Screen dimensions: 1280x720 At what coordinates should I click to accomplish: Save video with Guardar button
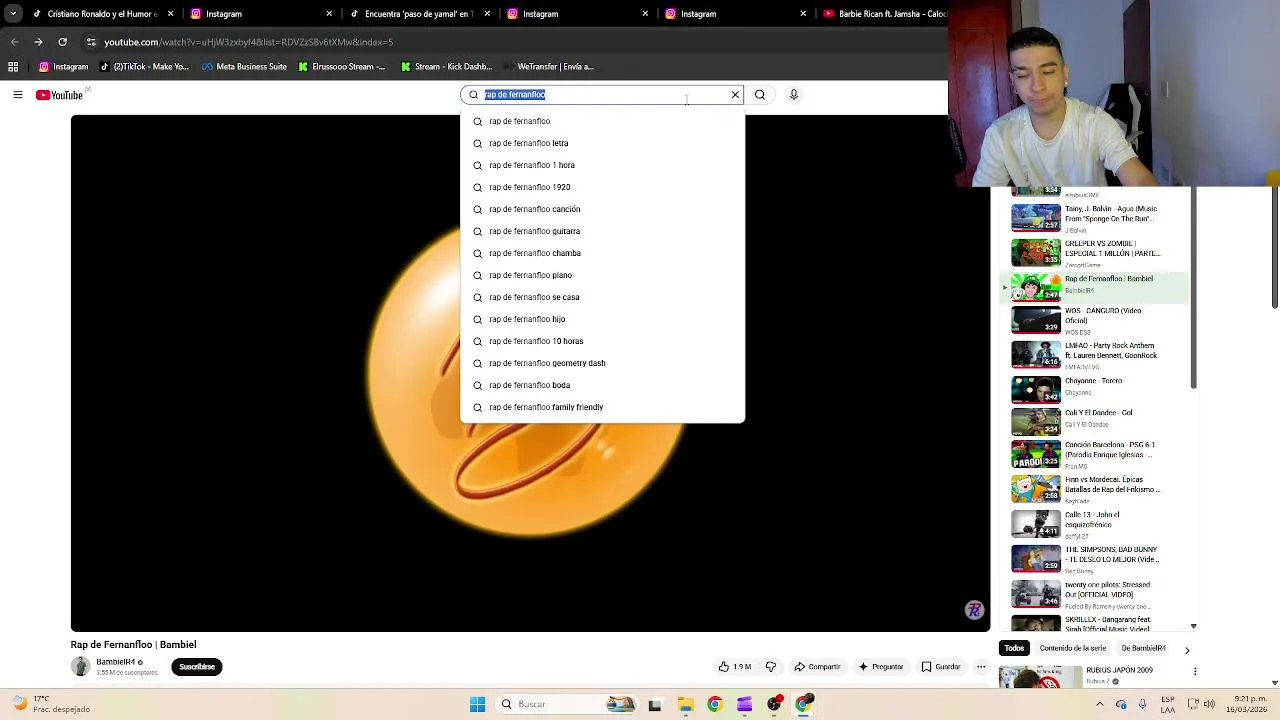pos(941,667)
